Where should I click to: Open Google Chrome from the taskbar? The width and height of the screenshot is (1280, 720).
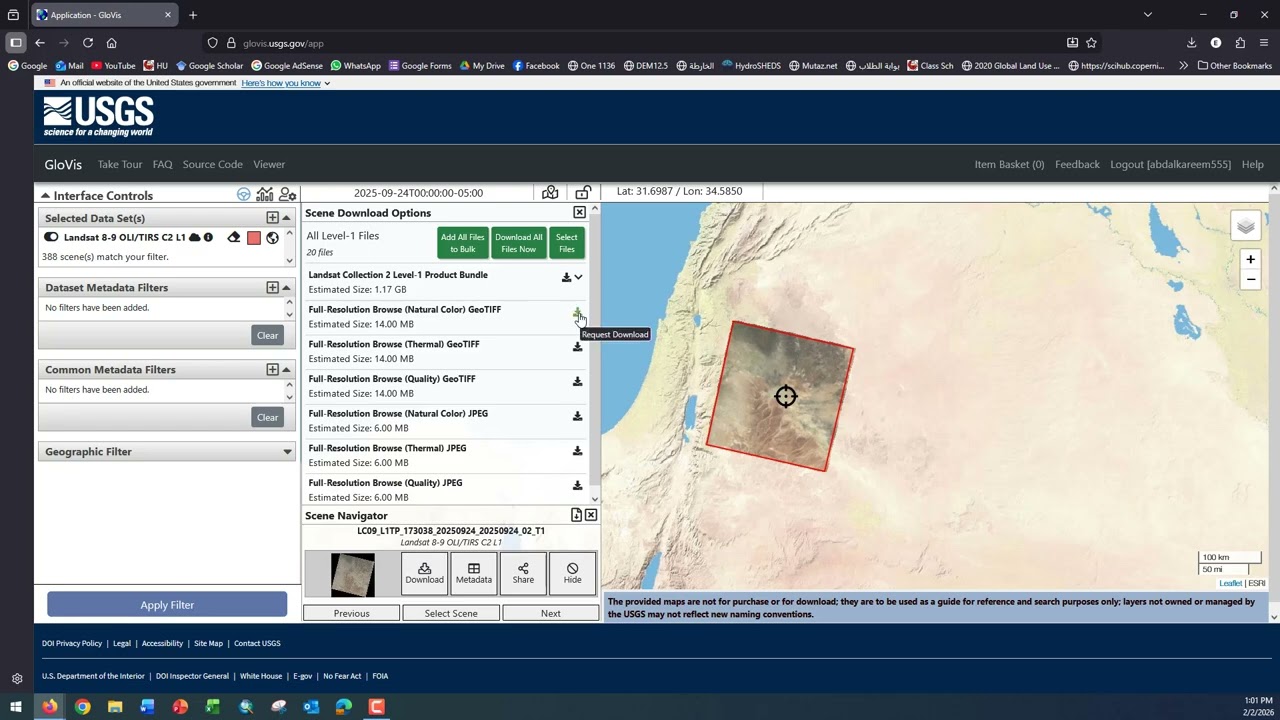click(82, 707)
